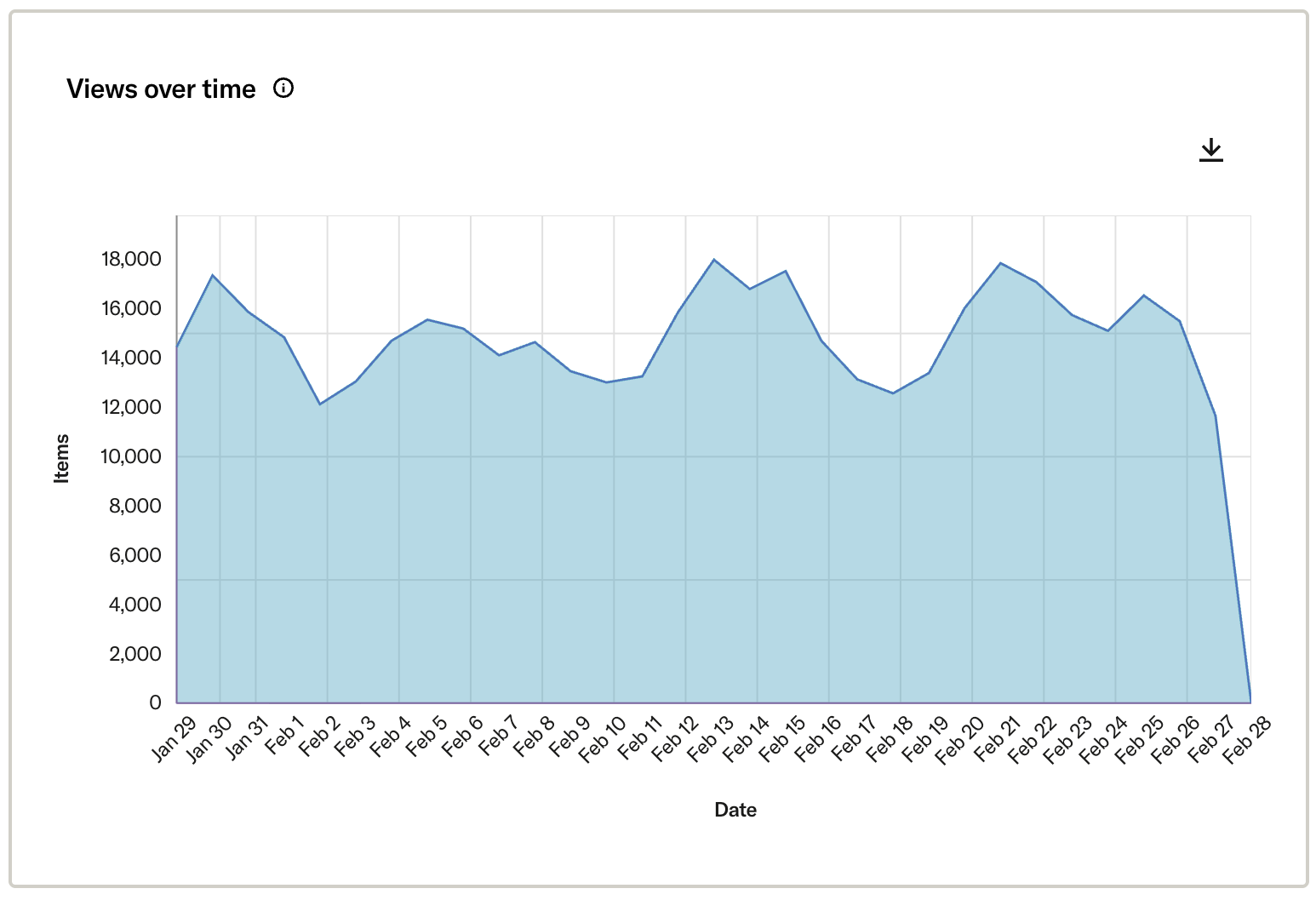Open the info tooltip beside Views over time
Screen dimensions: 1316x900
284,88
